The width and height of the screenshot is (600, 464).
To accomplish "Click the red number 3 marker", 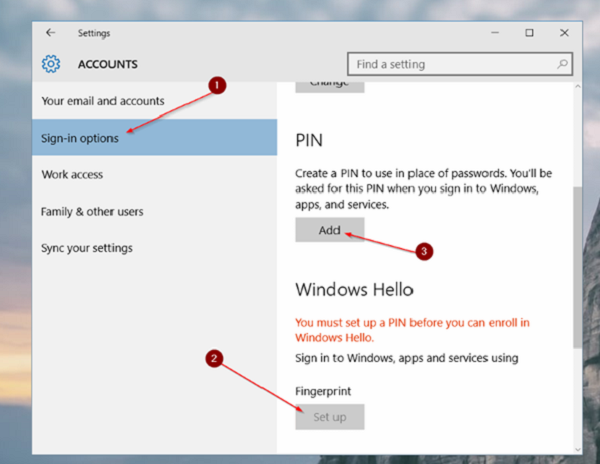I will pos(424,252).
